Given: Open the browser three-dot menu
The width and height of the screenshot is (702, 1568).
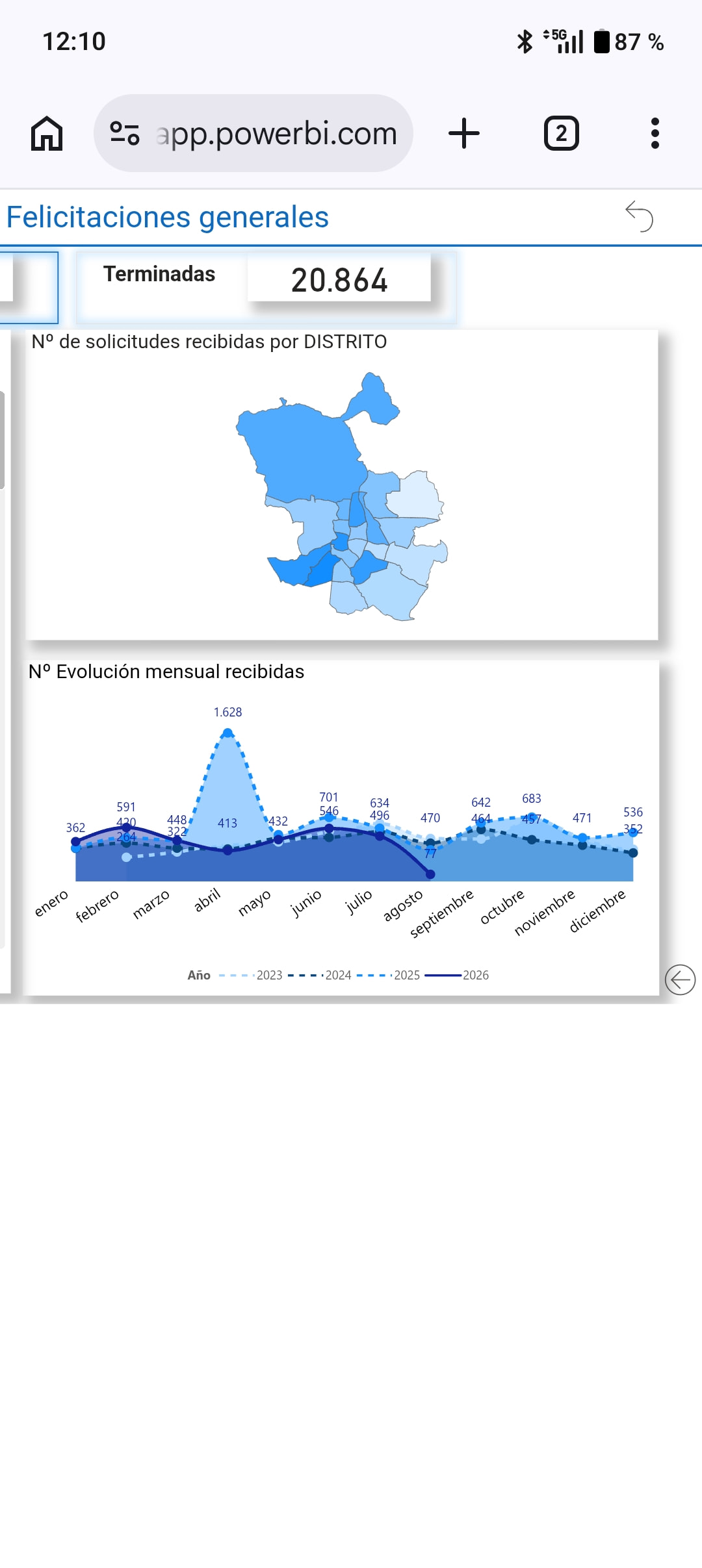Looking at the screenshot, I should click(x=655, y=134).
